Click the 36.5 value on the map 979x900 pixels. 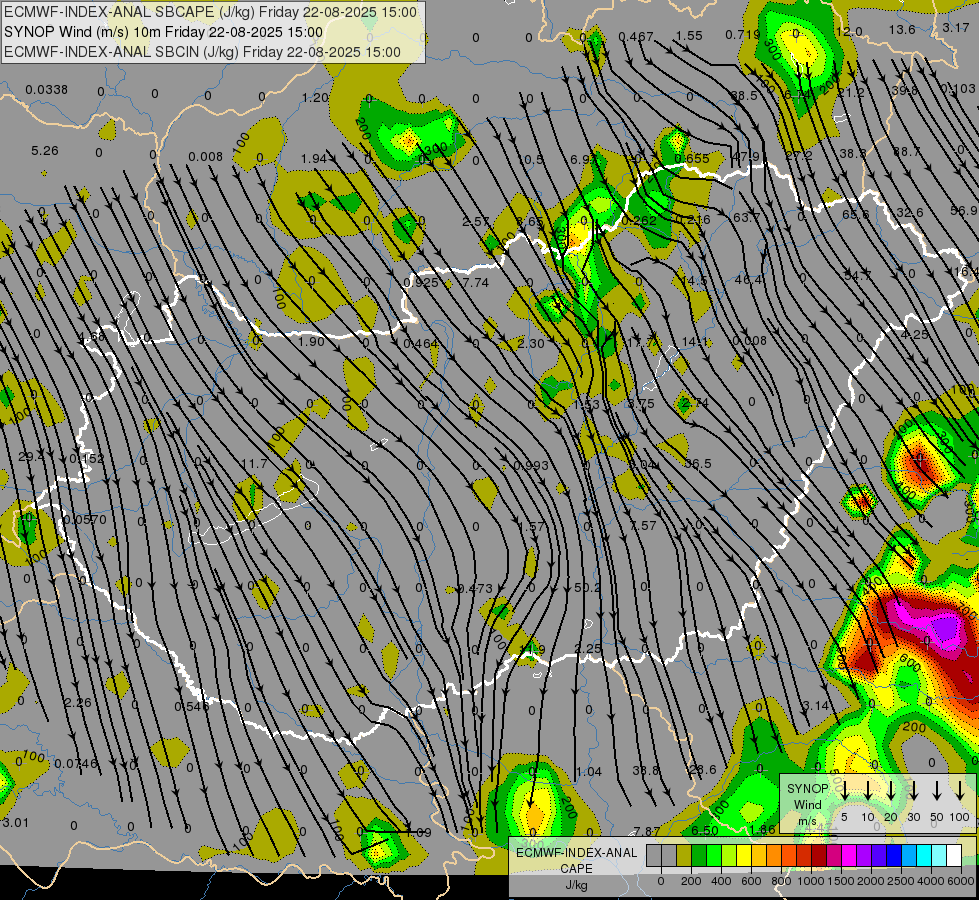click(x=697, y=463)
